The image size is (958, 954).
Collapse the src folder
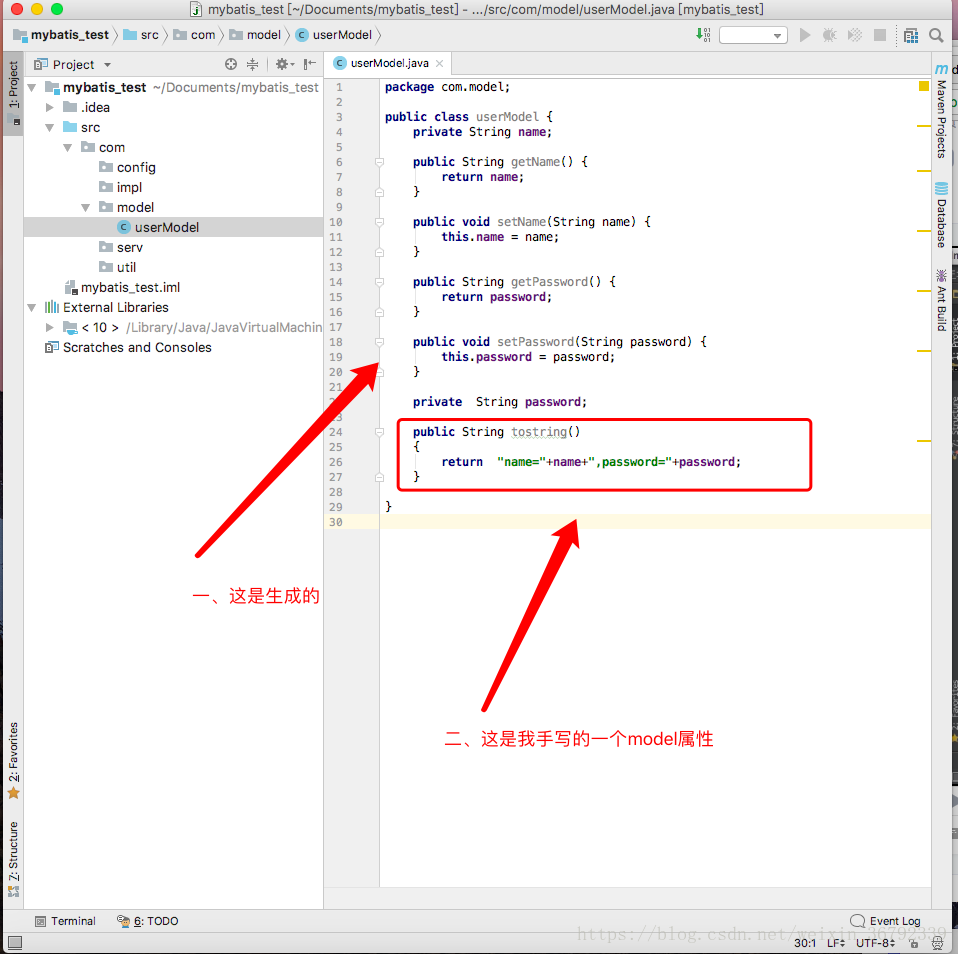pos(50,128)
